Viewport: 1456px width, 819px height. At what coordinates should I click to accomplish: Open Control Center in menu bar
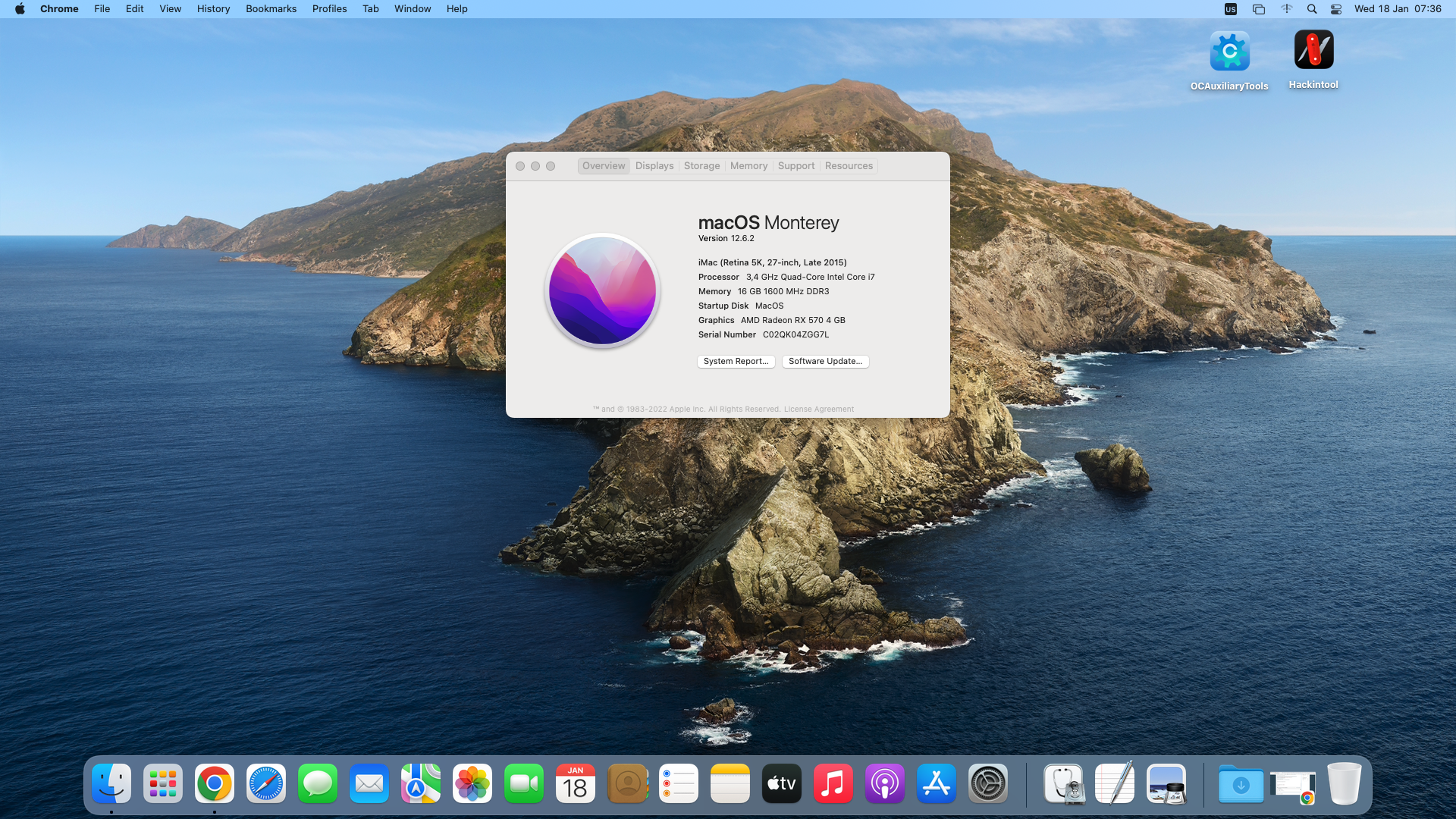[x=1336, y=9]
